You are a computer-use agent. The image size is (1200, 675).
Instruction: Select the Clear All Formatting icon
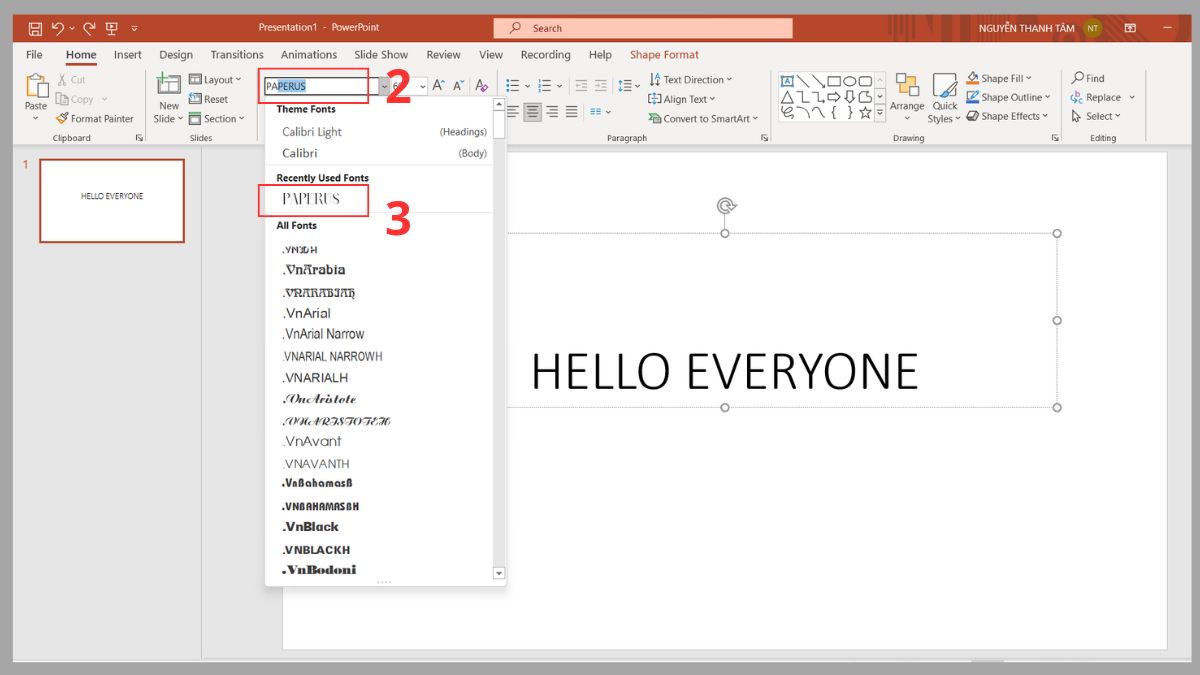[x=483, y=84]
